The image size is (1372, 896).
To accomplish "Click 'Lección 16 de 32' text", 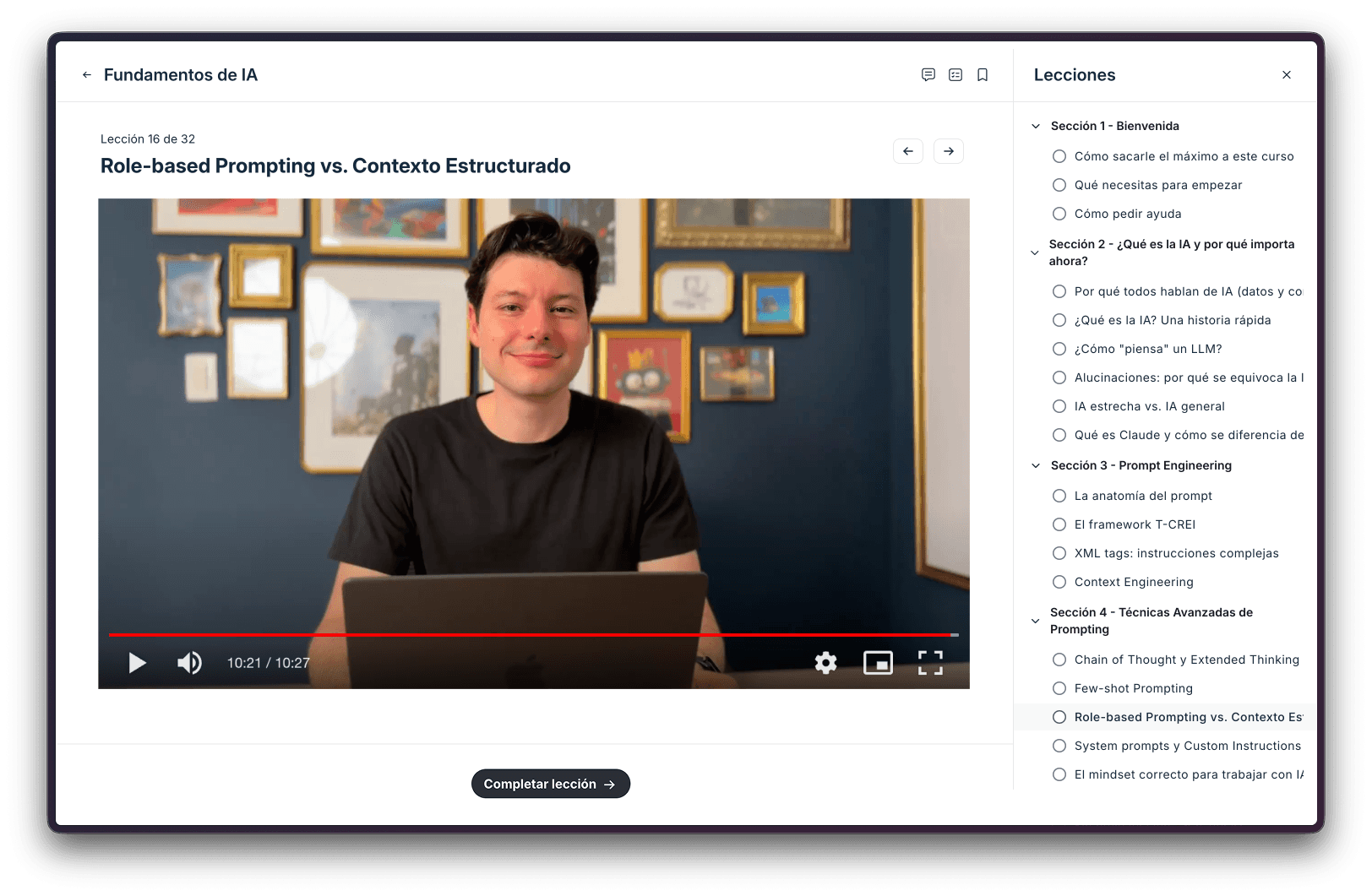I will click(148, 139).
